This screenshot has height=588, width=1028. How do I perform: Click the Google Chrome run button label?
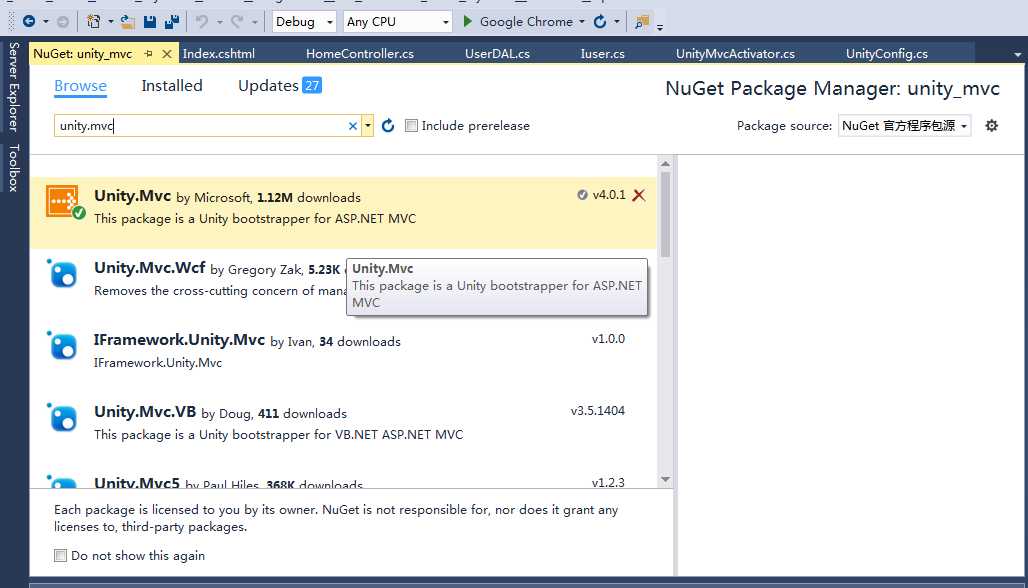tap(526, 22)
